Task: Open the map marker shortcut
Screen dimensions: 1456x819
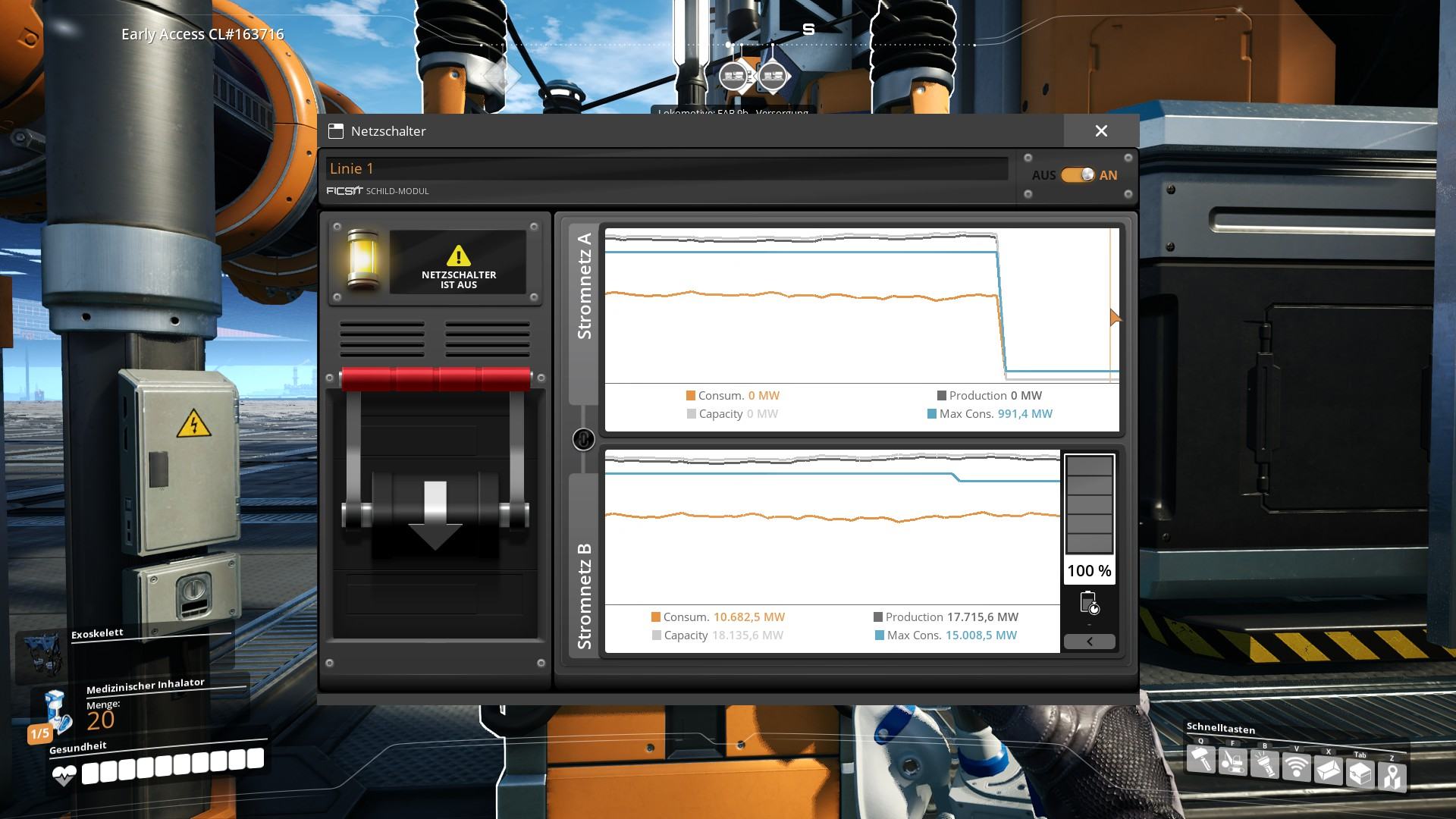Action: tap(1392, 777)
